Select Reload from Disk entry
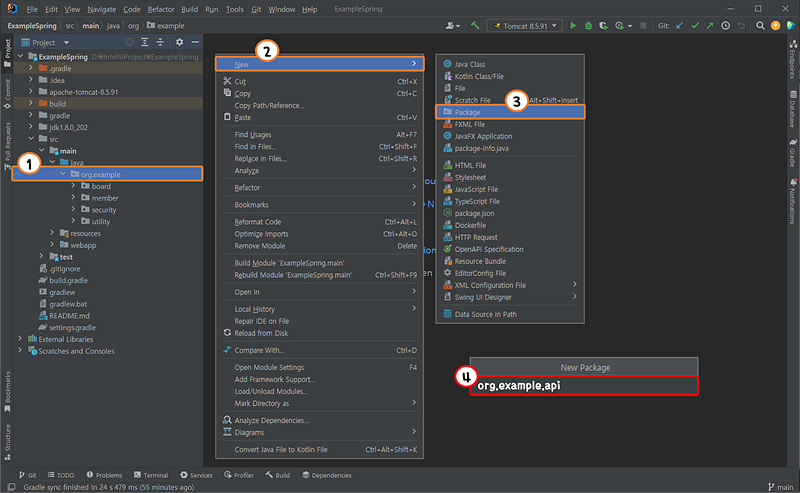Image resolution: width=800 pixels, height=493 pixels. tap(319, 333)
